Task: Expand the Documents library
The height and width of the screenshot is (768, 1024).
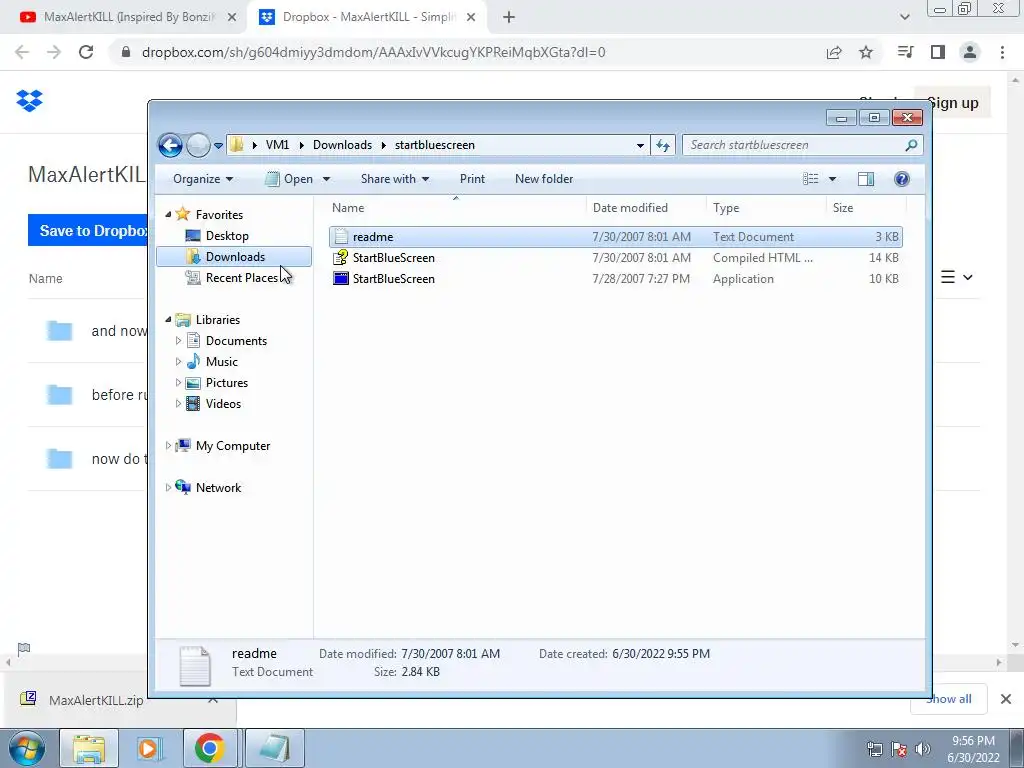Action: [x=178, y=340]
